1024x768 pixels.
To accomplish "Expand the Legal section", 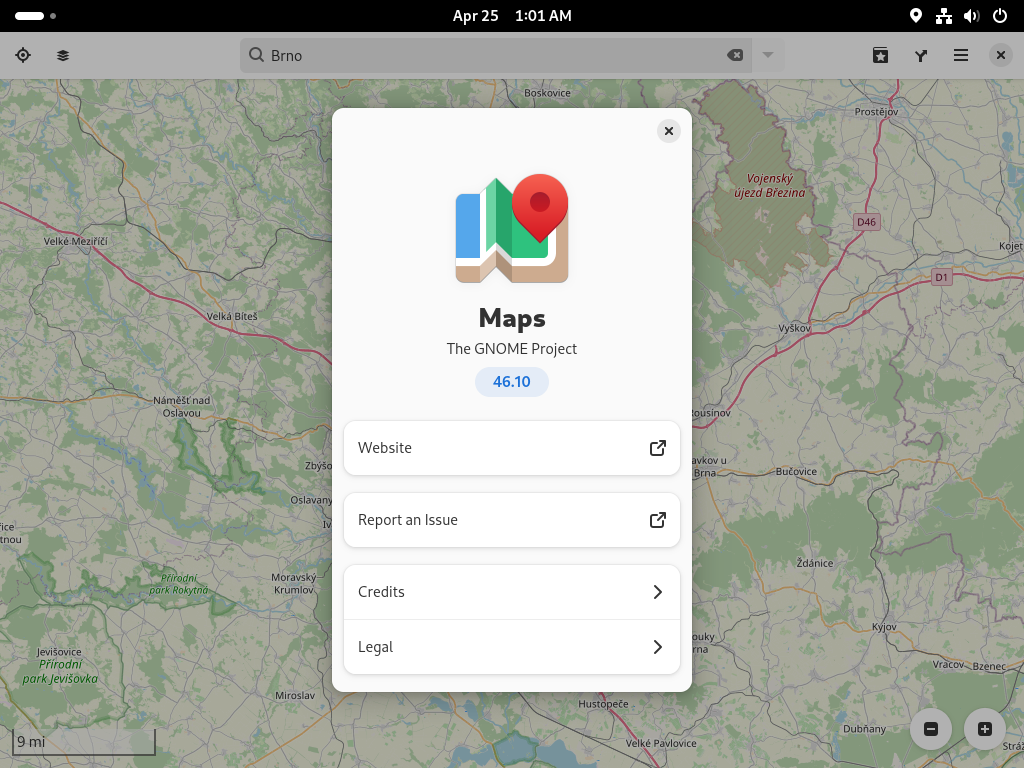I will click(512, 647).
